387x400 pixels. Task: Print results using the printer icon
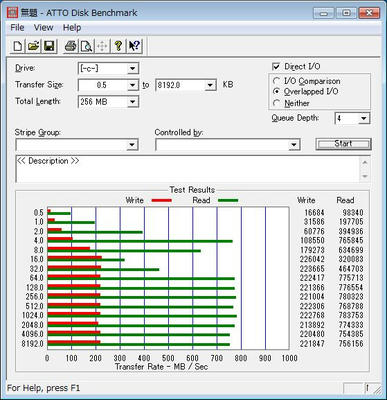point(70,46)
